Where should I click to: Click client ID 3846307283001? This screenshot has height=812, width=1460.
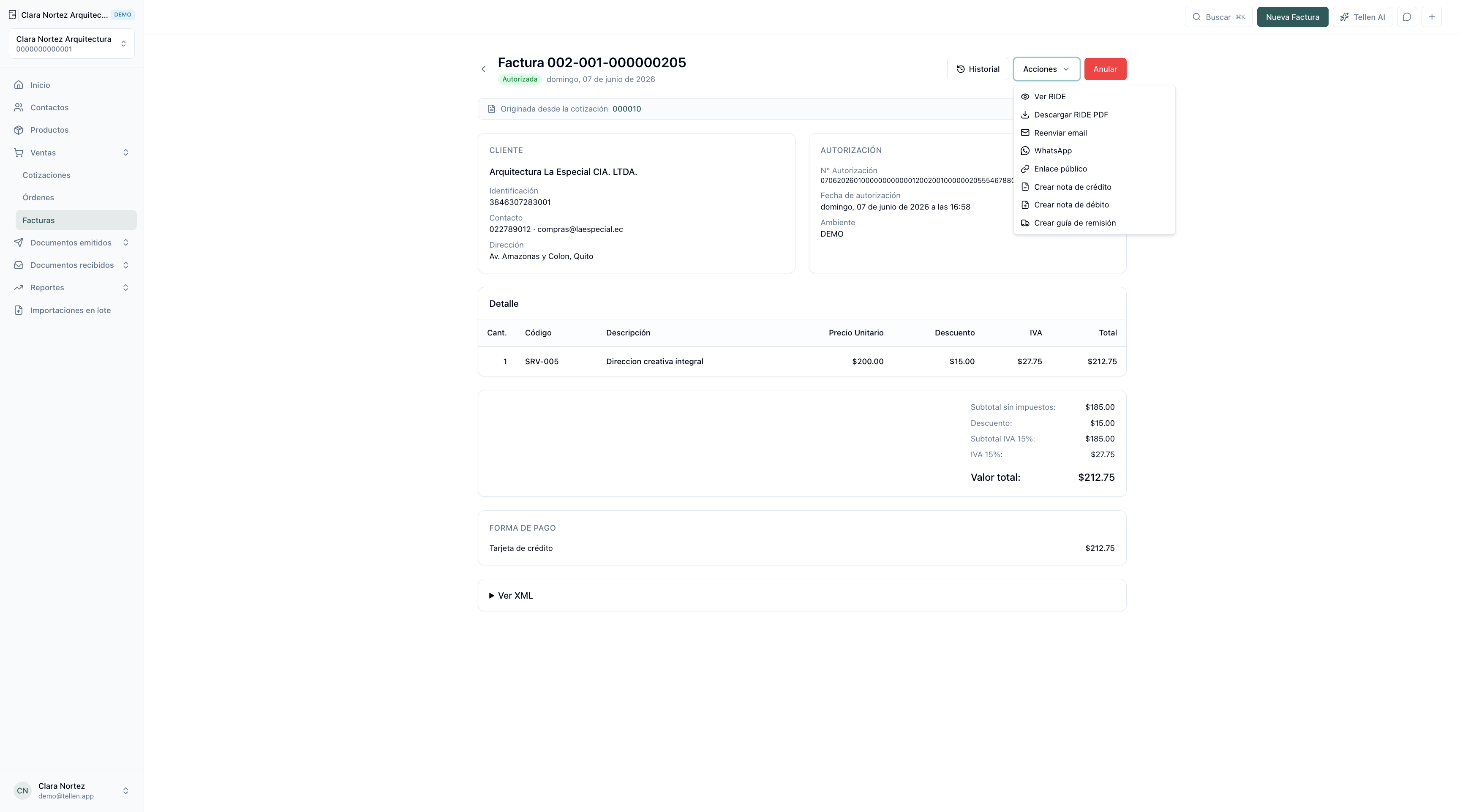[x=520, y=202]
